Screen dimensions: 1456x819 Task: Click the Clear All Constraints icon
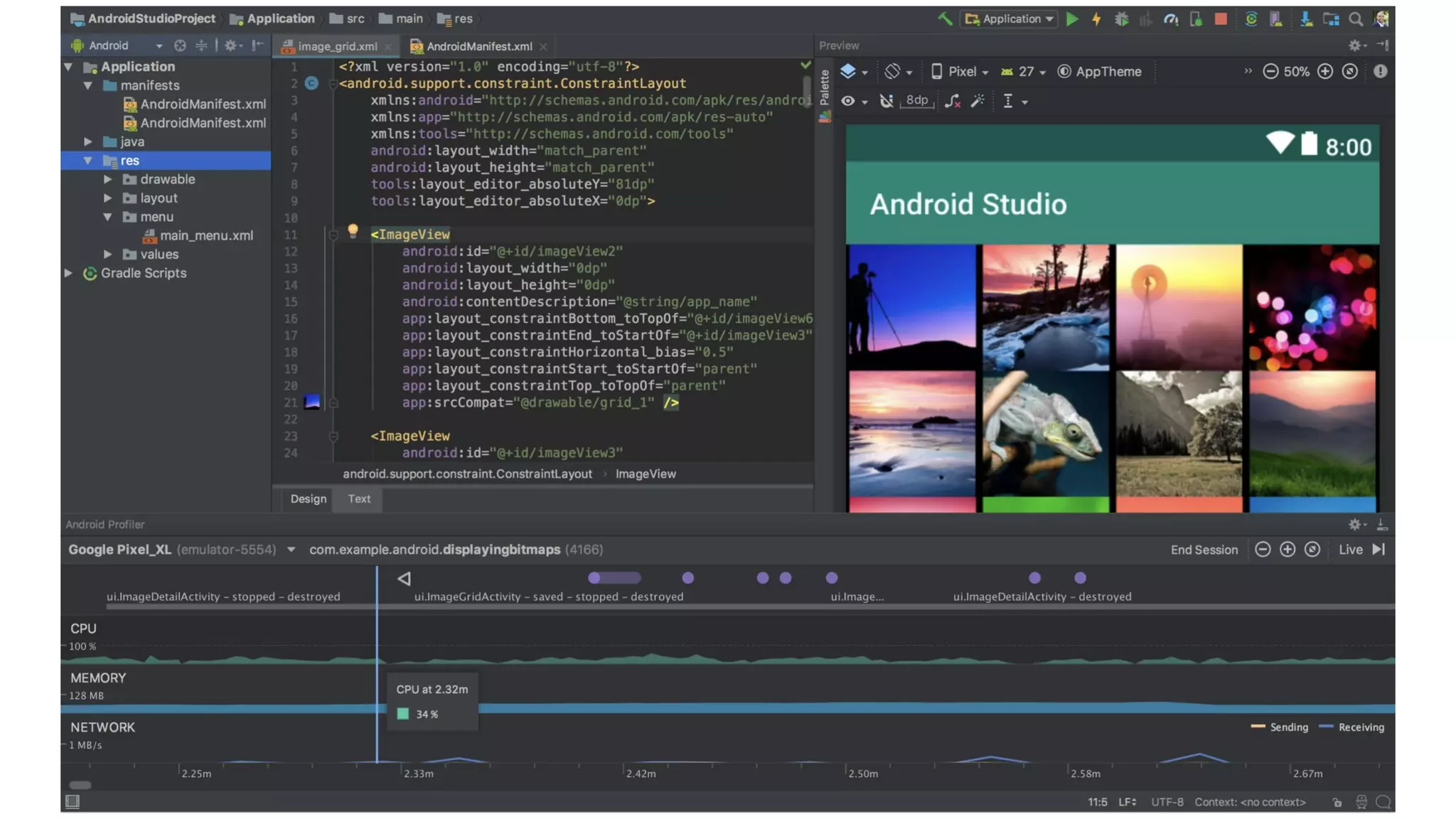pyautogui.click(x=953, y=101)
